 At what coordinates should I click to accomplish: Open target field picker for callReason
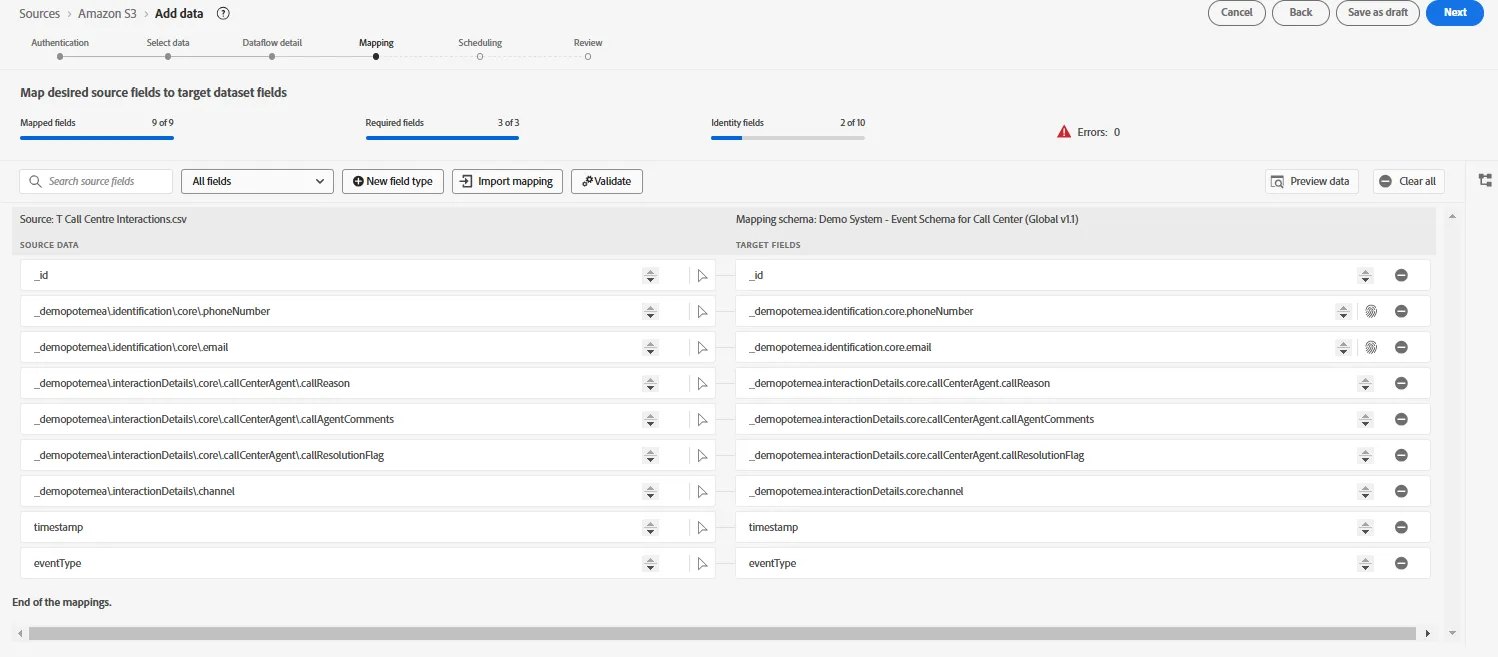1365,383
